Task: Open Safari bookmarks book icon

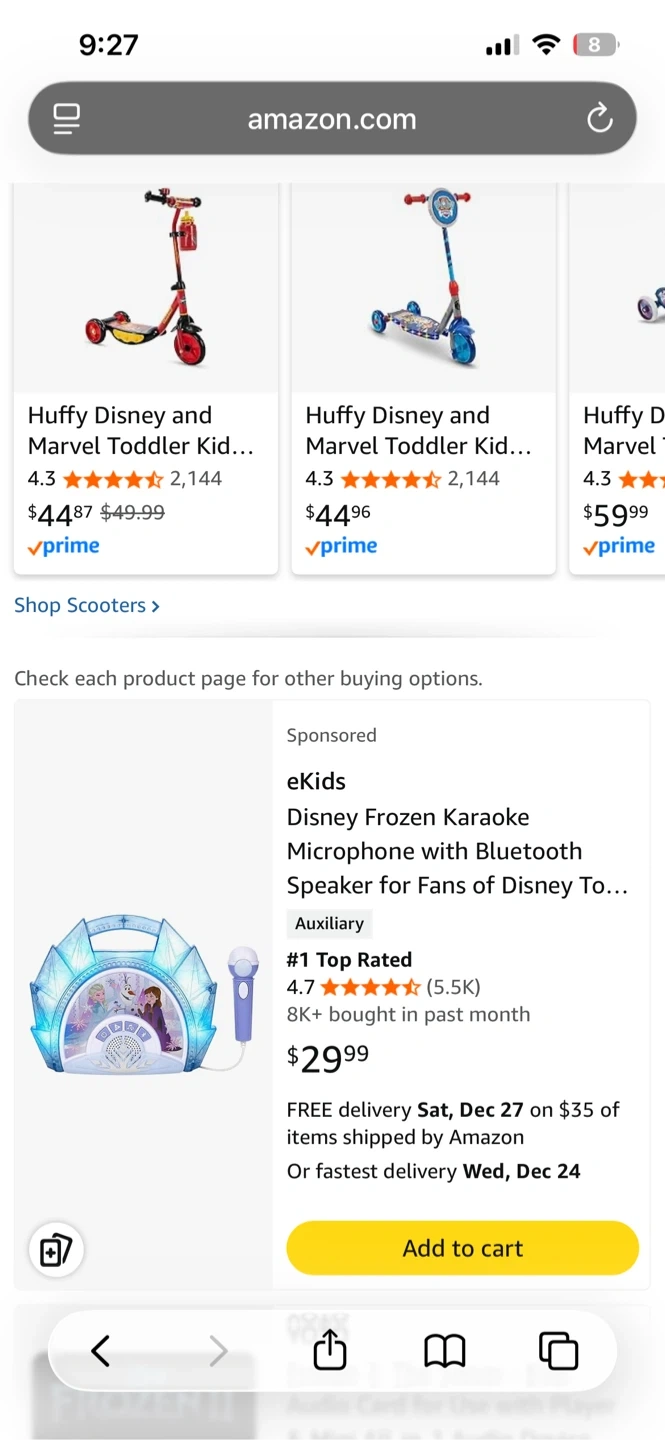Action: (445, 1351)
